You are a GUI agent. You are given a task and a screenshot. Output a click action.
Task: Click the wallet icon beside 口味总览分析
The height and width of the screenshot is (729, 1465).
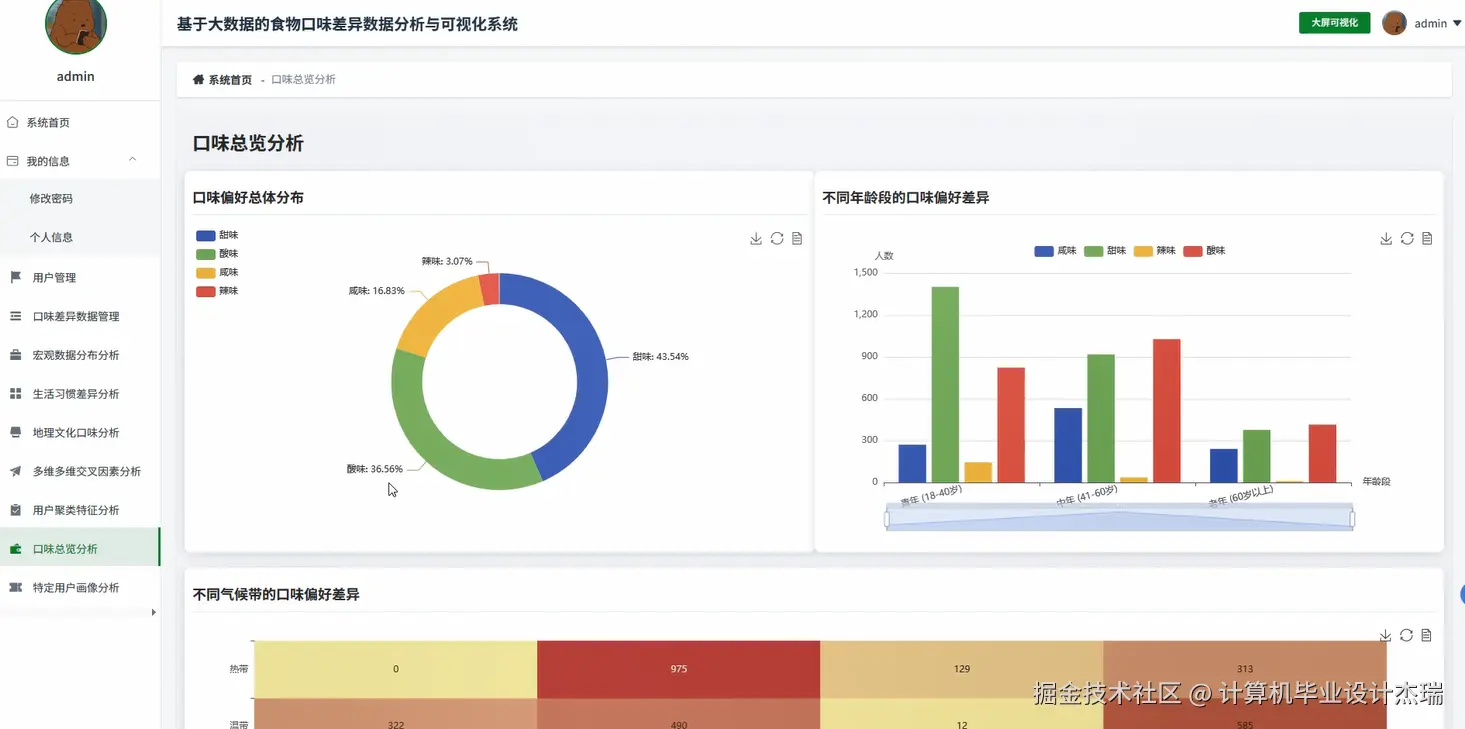pyautogui.click(x=15, y=549)
